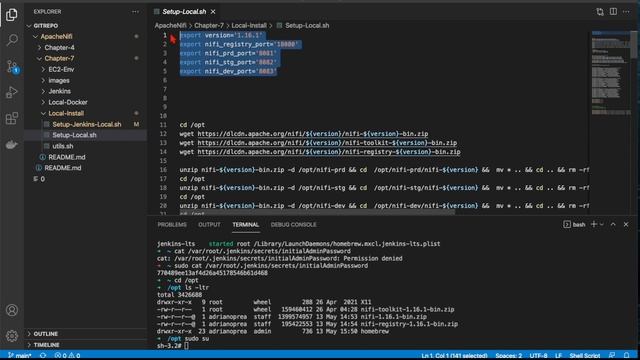Viewport: 640px width, 360px height.
Task: Click the main branch indicator in status bar
Action: point(20,356)
